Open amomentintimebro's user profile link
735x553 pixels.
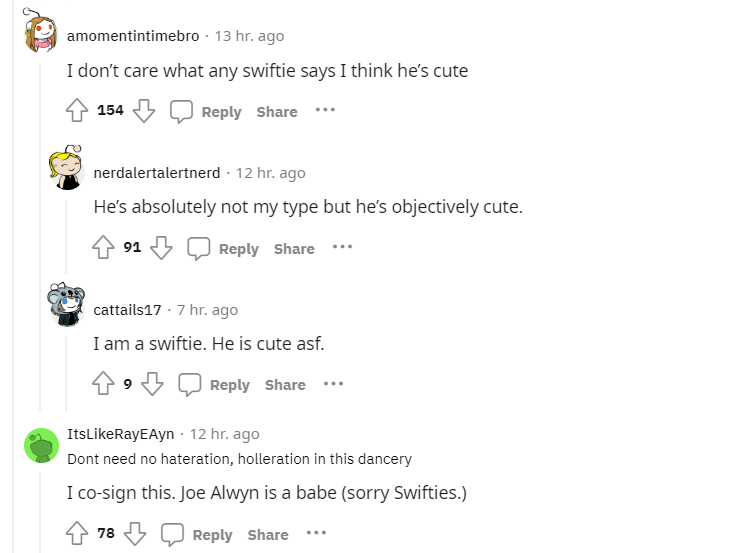click(x=133, y=36)
